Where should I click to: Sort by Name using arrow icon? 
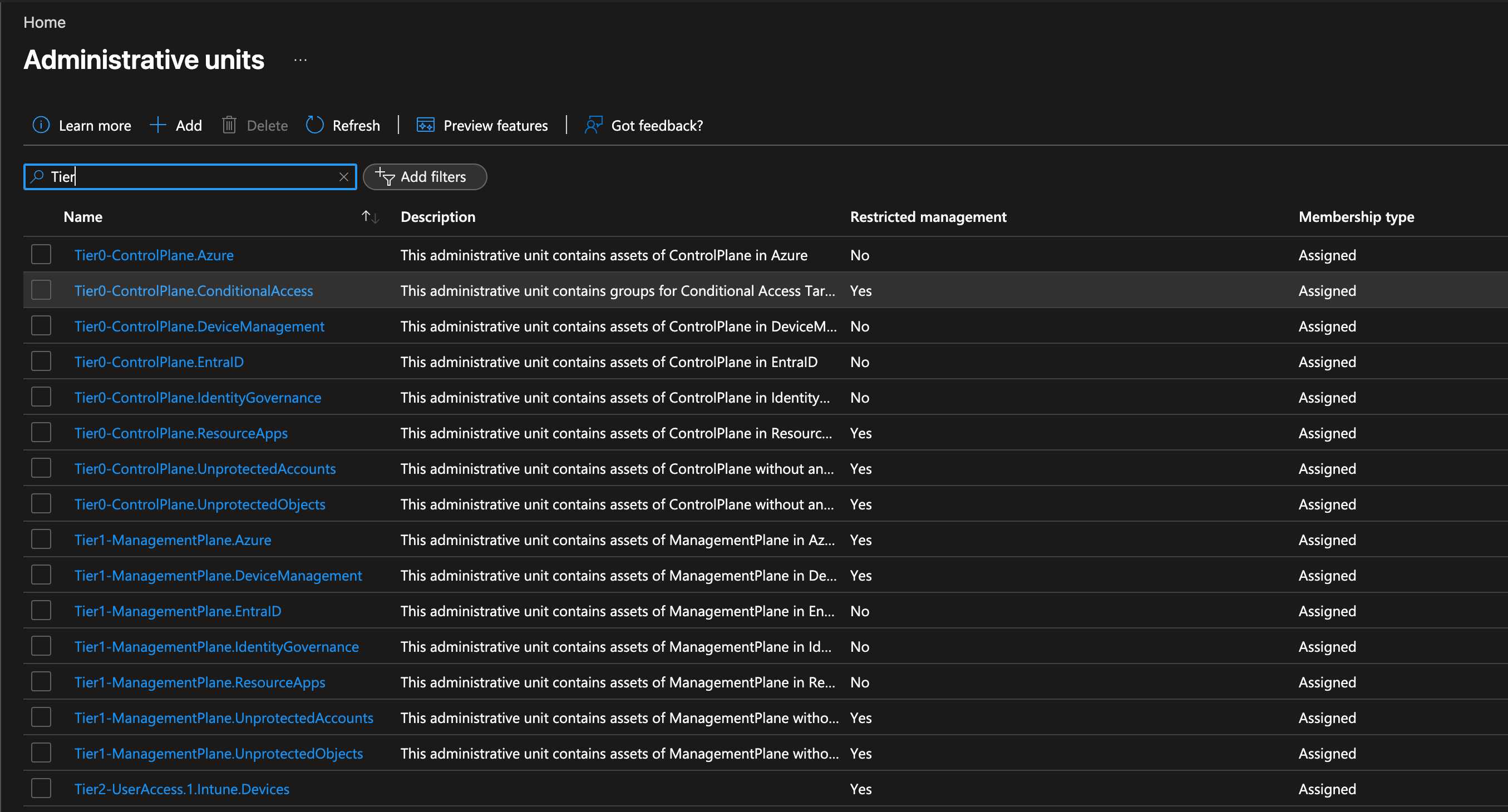click(370, 217)
